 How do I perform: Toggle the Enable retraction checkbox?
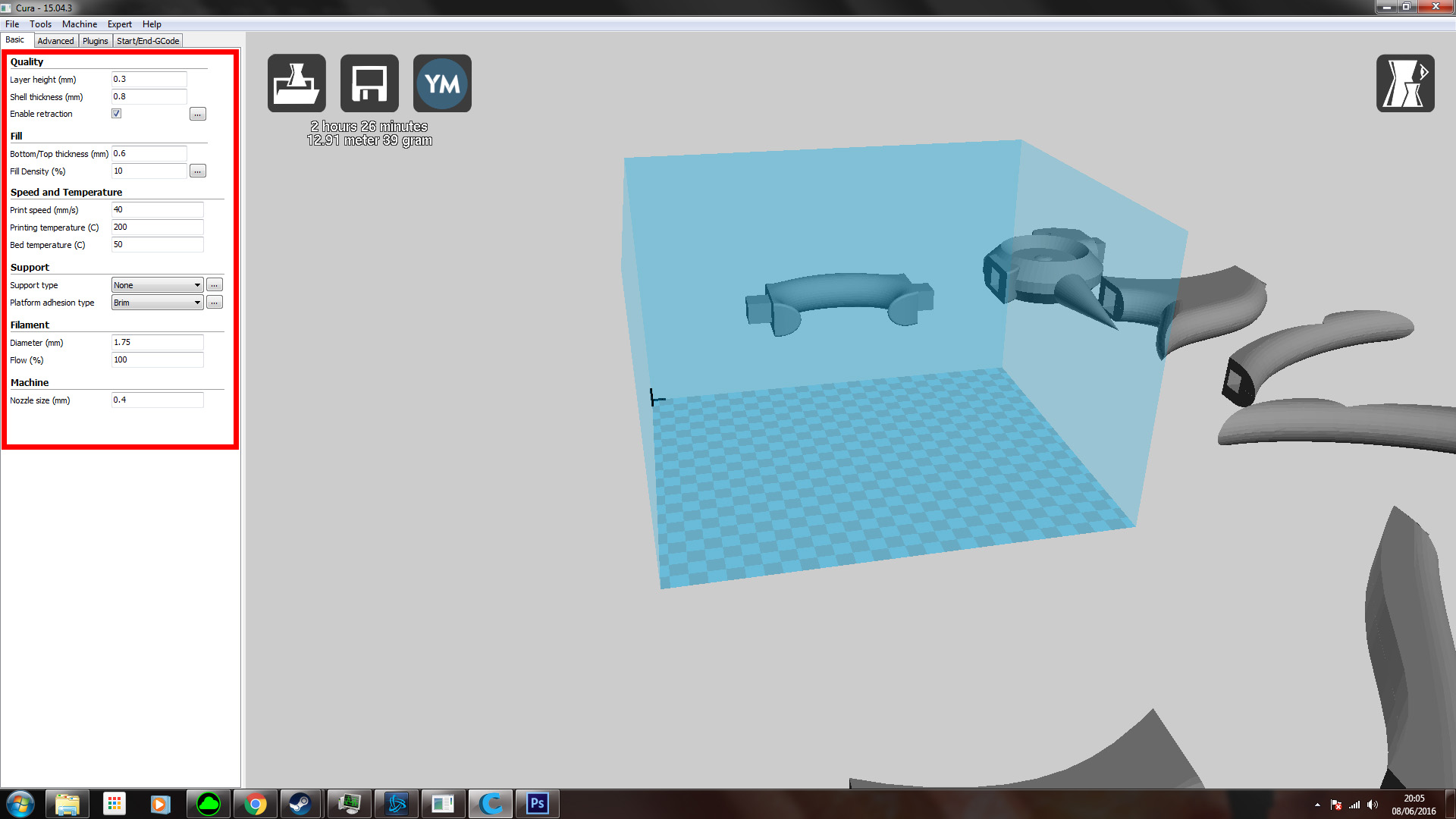tap(117, 114)
